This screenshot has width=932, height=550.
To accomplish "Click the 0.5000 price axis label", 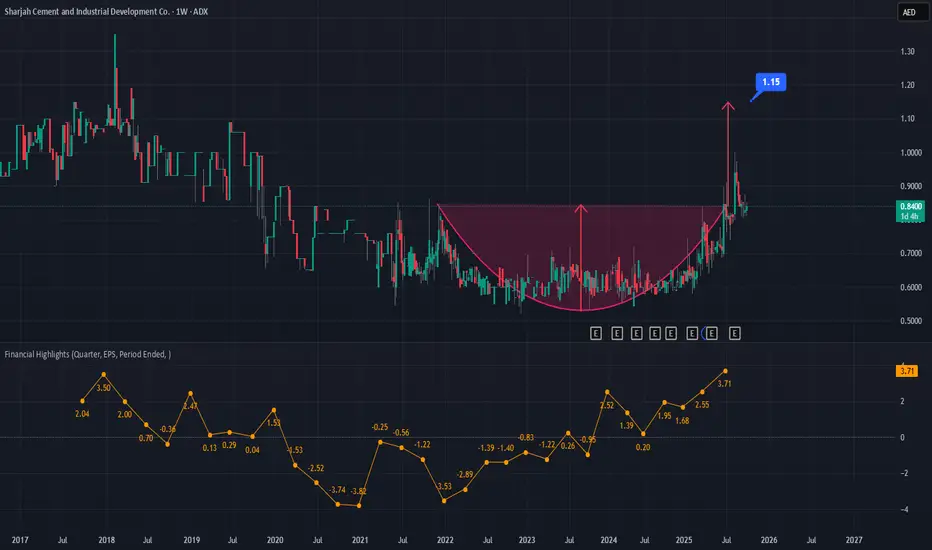I will 911,320.
